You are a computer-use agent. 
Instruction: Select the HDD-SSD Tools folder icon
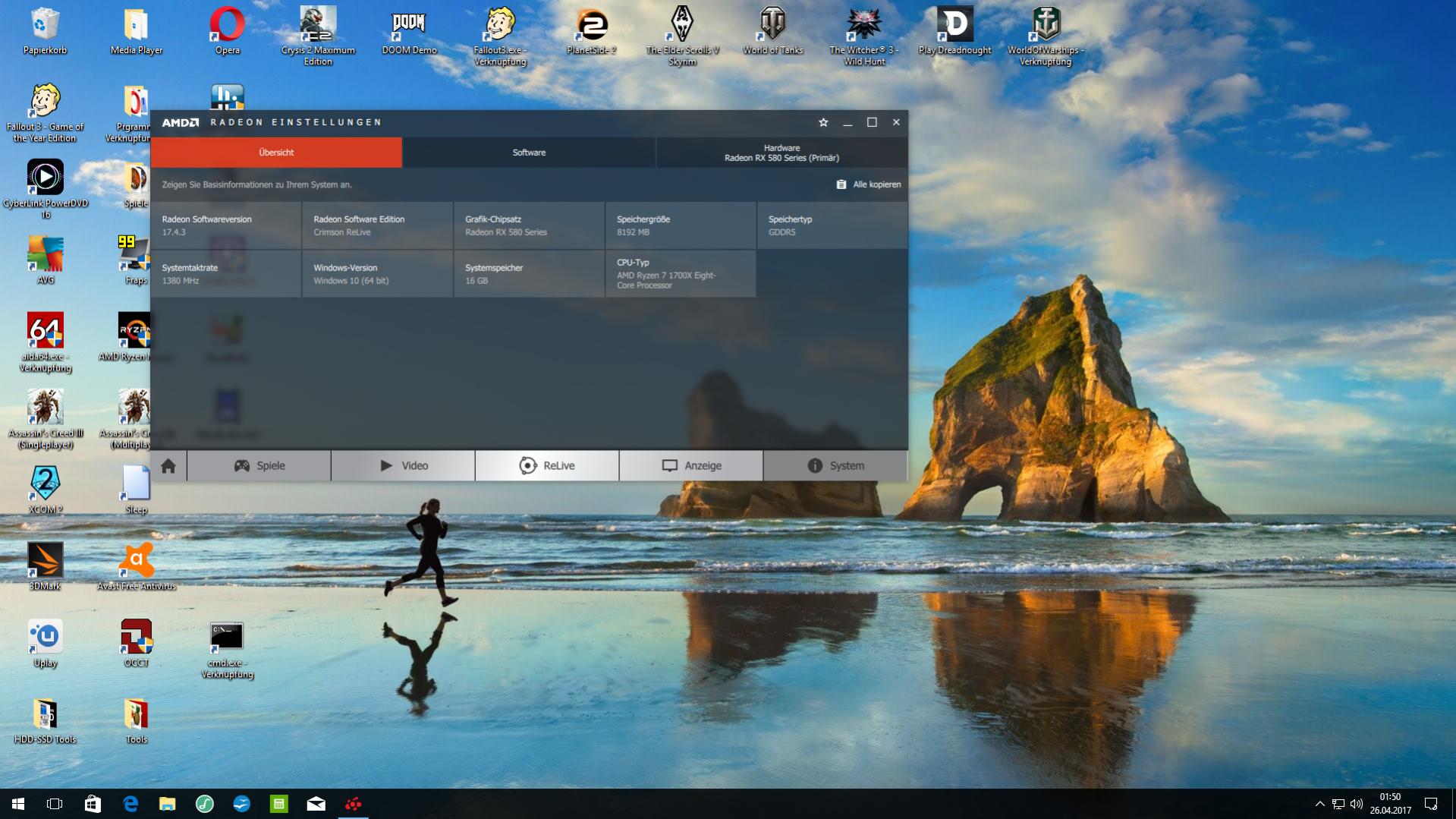pyautogui.click(x=46, y=720)
